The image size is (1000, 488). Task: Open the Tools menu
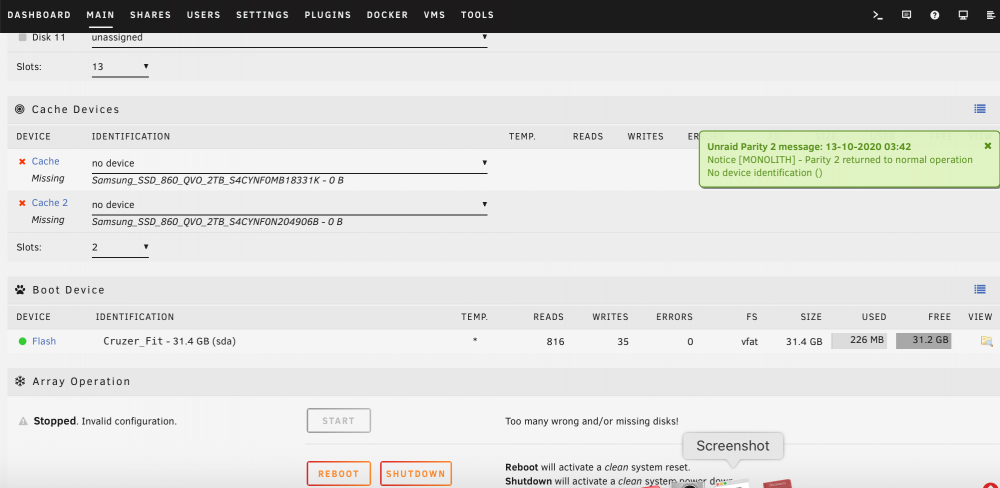477,15
